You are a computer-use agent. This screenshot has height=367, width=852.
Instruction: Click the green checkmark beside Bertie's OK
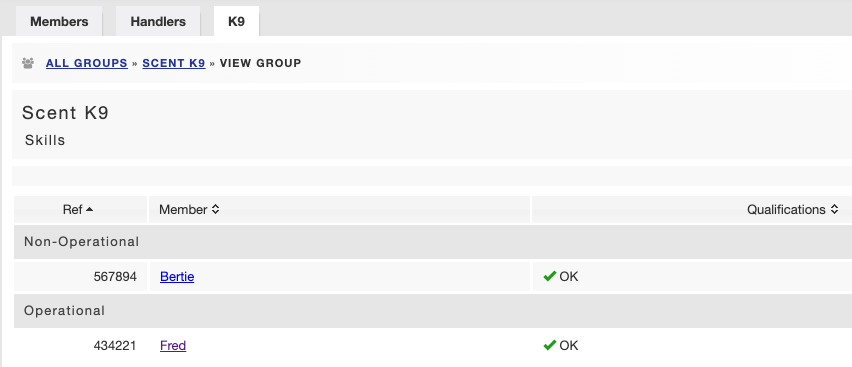tap(549, 277)
